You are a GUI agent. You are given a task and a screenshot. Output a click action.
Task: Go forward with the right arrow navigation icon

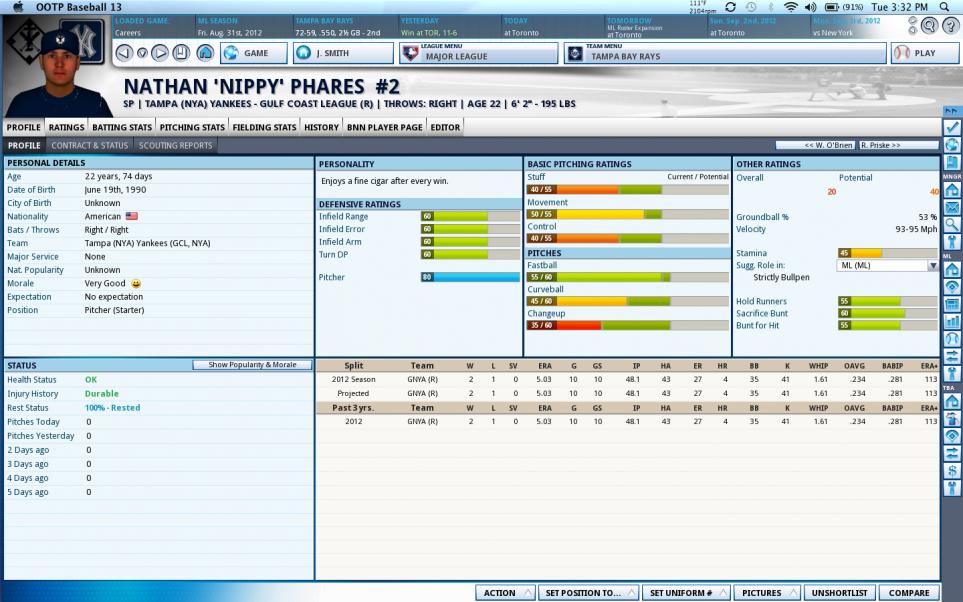[x=160, y=53]
